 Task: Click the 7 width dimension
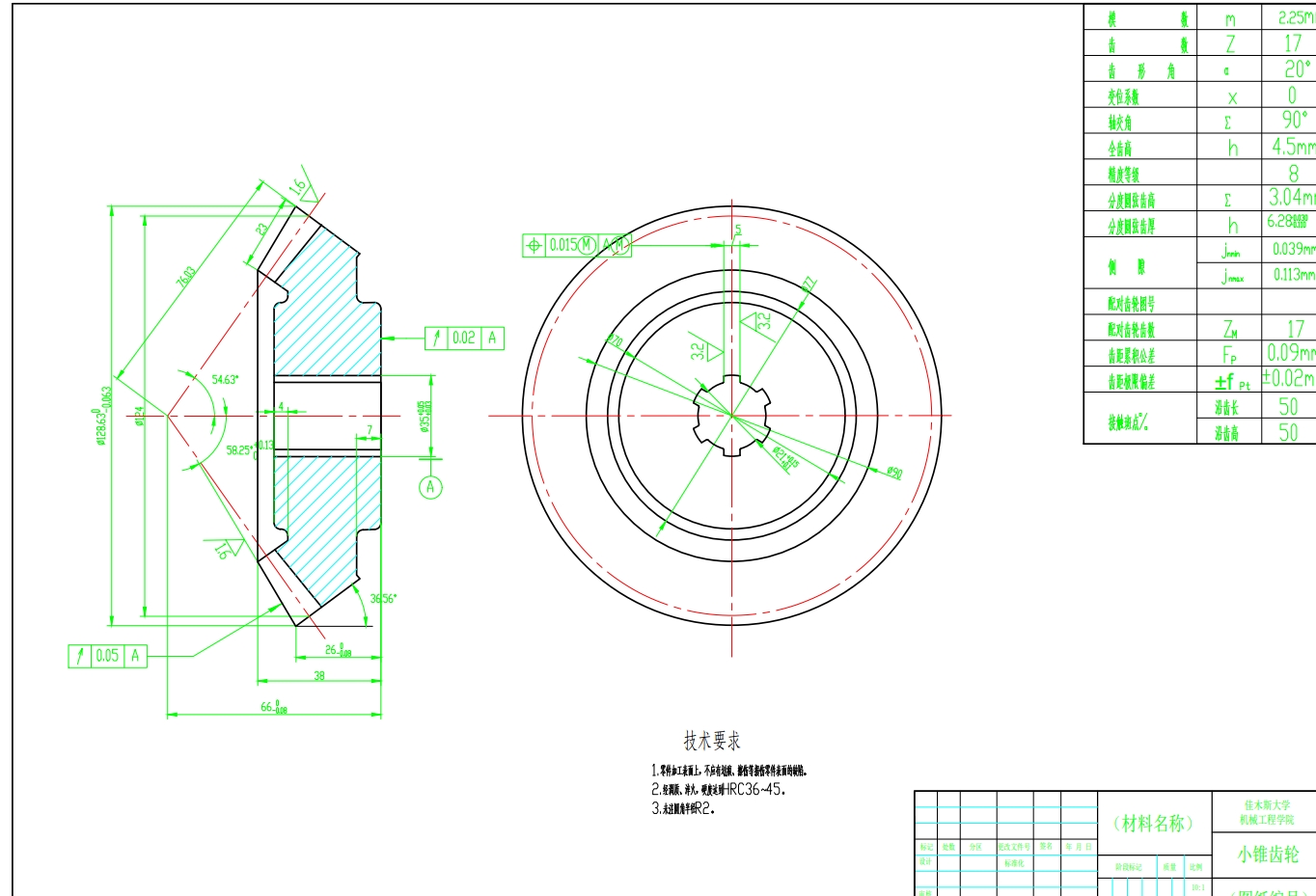(x=370, y=430)
